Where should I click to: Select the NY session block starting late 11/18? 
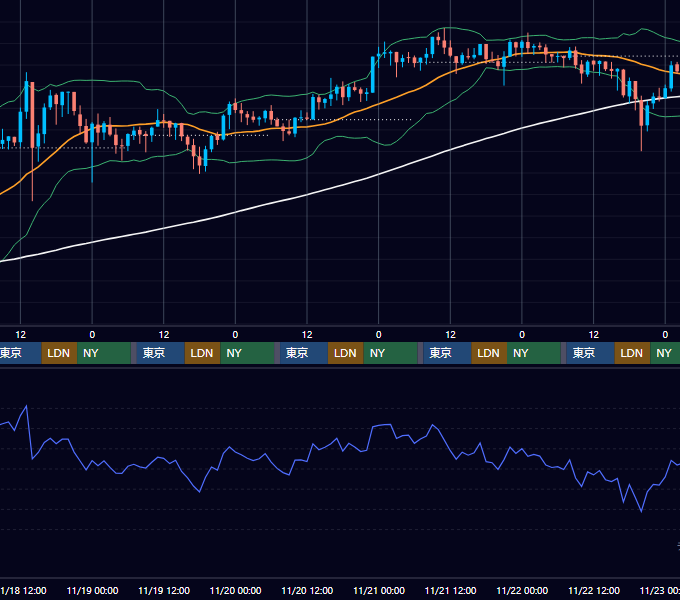(x=104, y=353)
